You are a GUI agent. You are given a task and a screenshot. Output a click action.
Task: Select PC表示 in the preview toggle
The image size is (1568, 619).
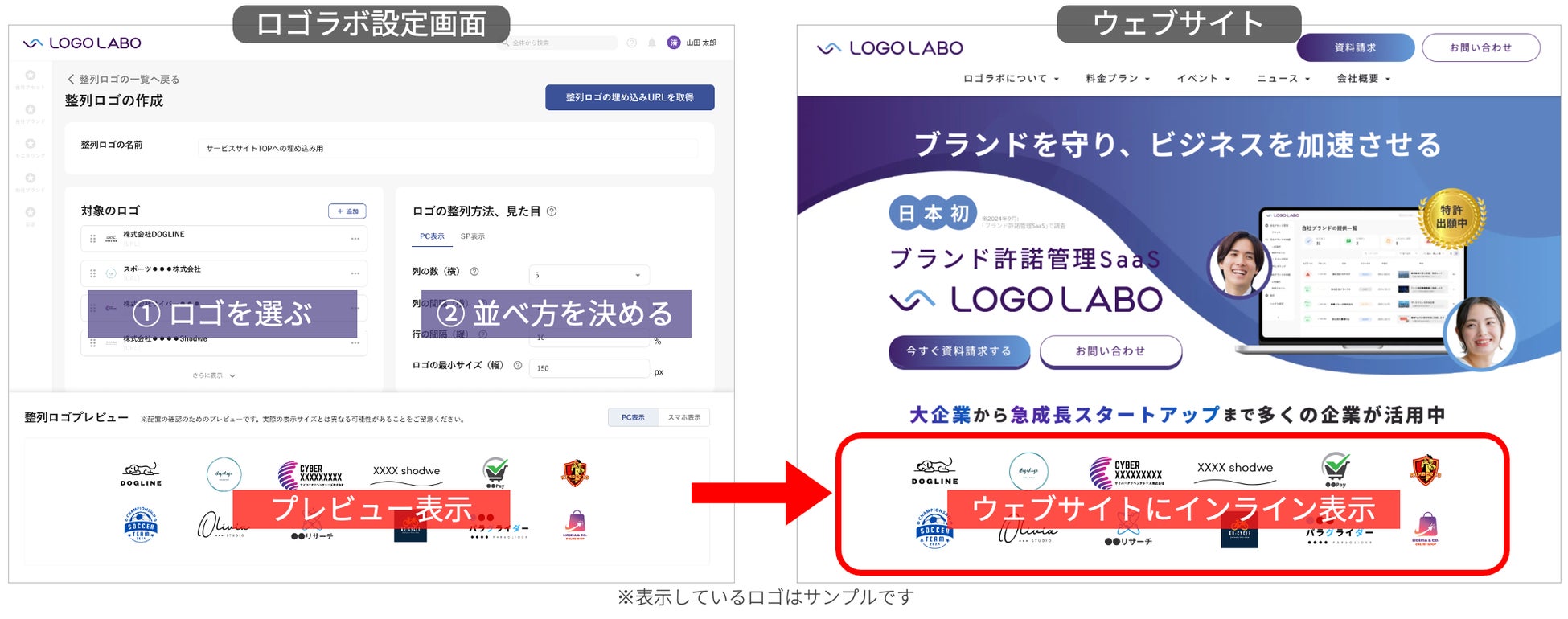point(633,418)
